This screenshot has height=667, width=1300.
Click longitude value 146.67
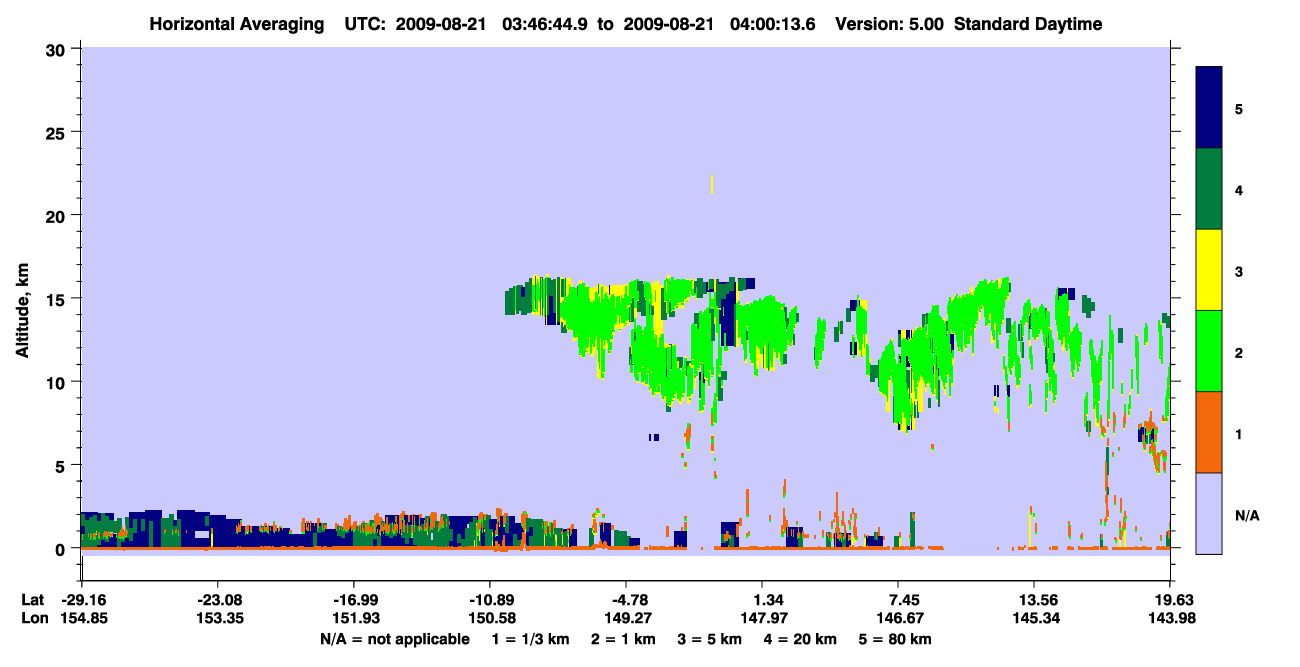[x=898, y=618]
